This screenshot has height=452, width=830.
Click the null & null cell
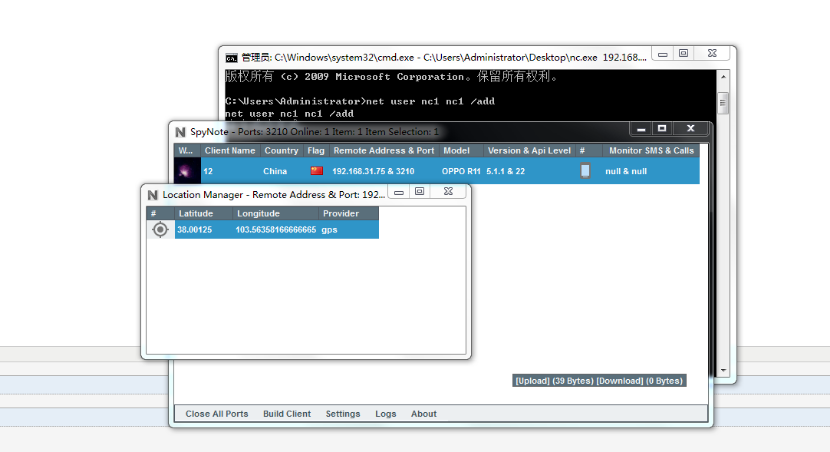pyautogui.click(x=626, y=171)
